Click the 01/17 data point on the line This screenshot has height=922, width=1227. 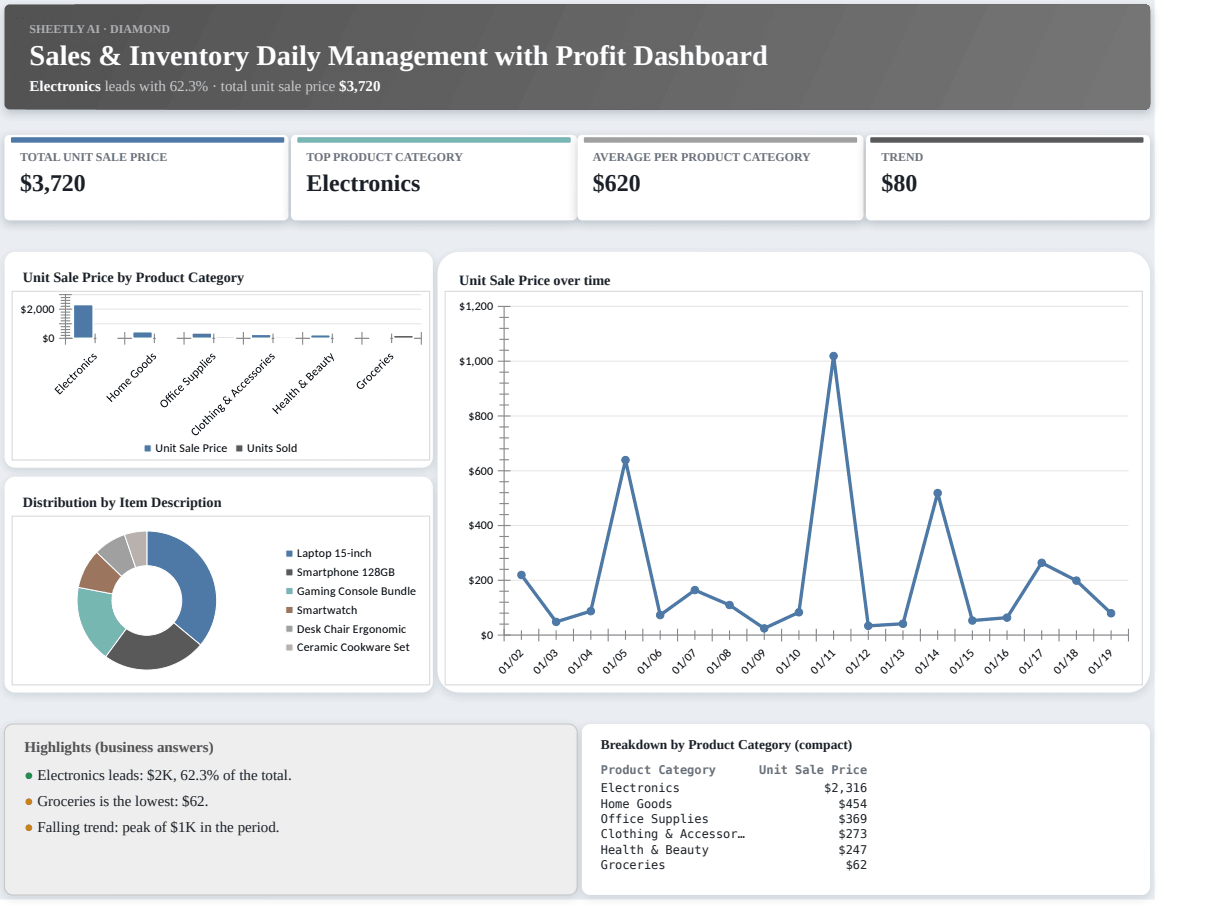pos(1041,563)
